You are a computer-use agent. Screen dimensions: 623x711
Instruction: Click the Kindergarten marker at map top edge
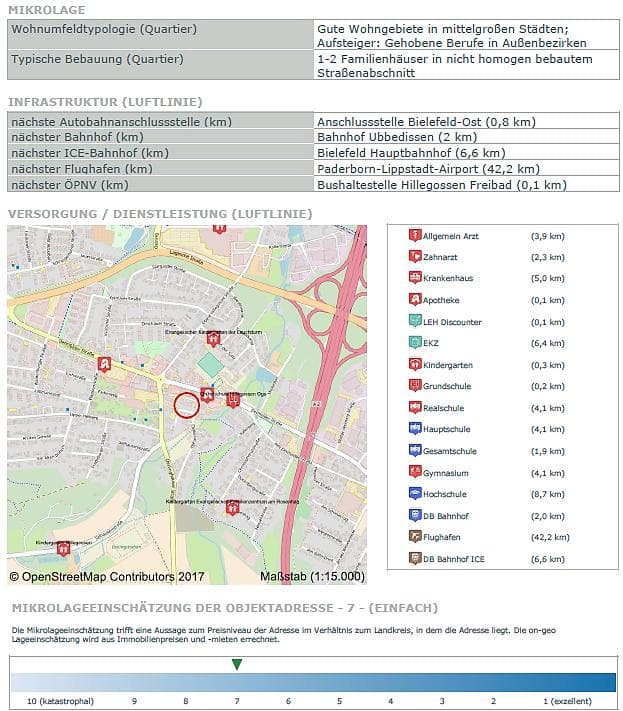219,229
